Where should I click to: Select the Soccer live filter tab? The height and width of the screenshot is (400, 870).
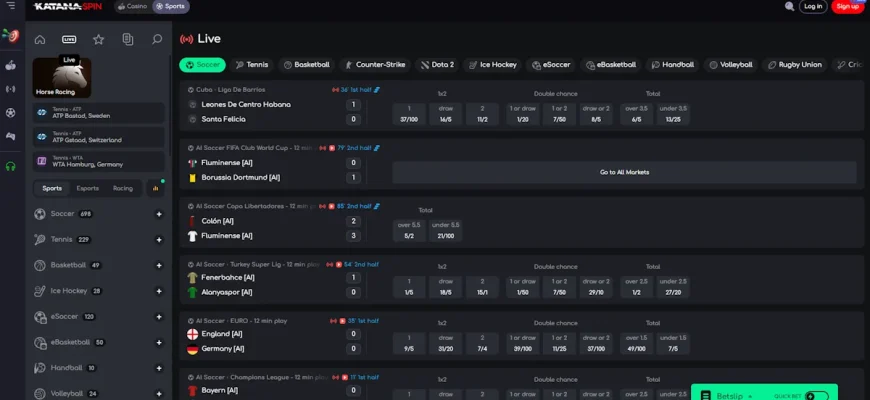pyautogui.click(x=203, y=65)
